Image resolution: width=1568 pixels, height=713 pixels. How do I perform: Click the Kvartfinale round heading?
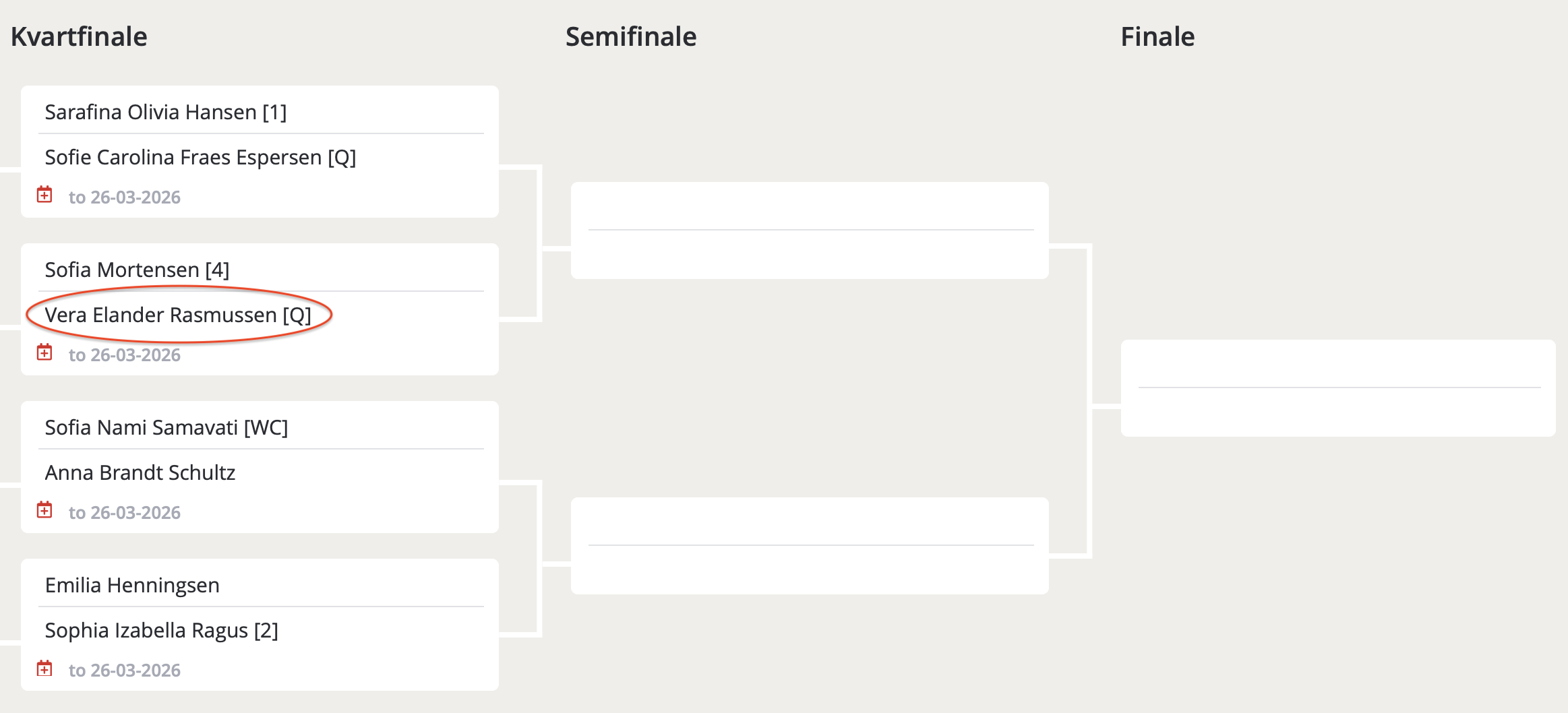(79, 36)
